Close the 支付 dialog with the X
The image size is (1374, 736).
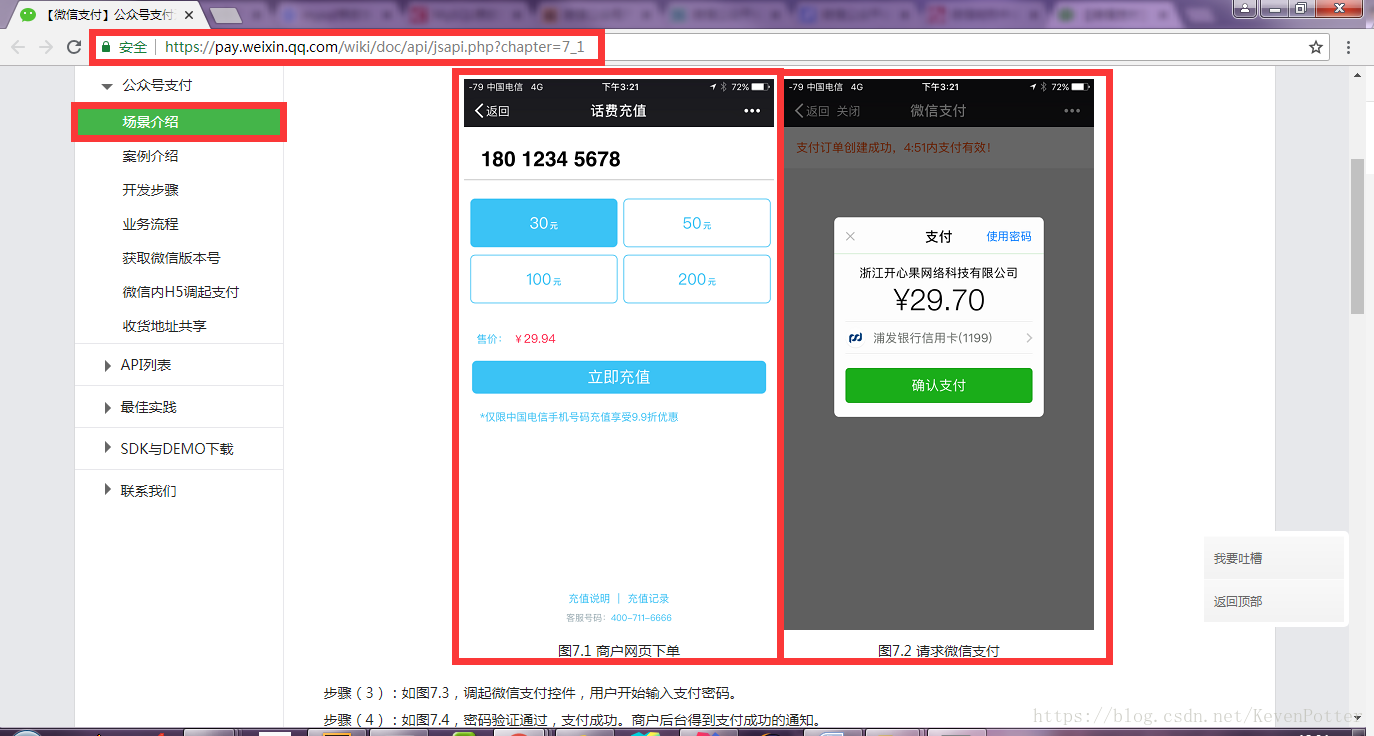coord(850,237)
